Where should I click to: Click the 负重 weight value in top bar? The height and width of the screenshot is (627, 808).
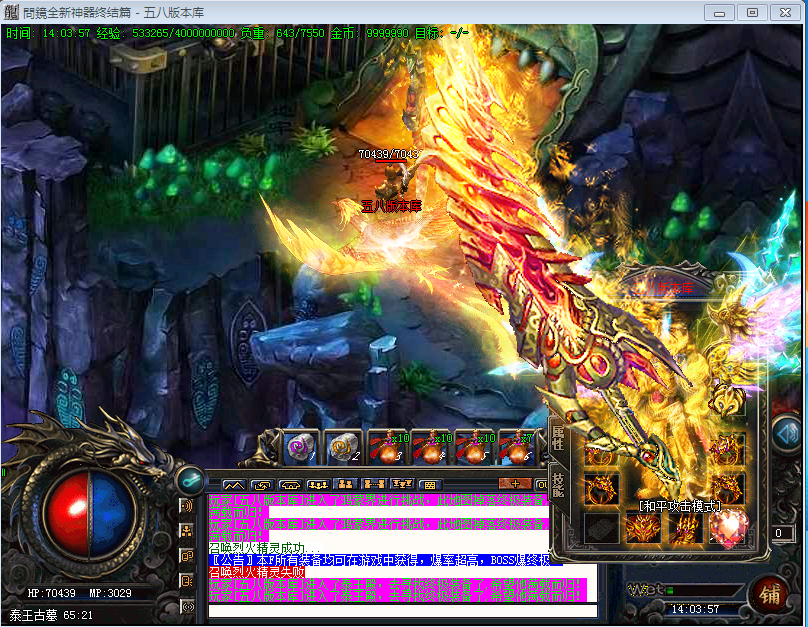click(282, 33)
